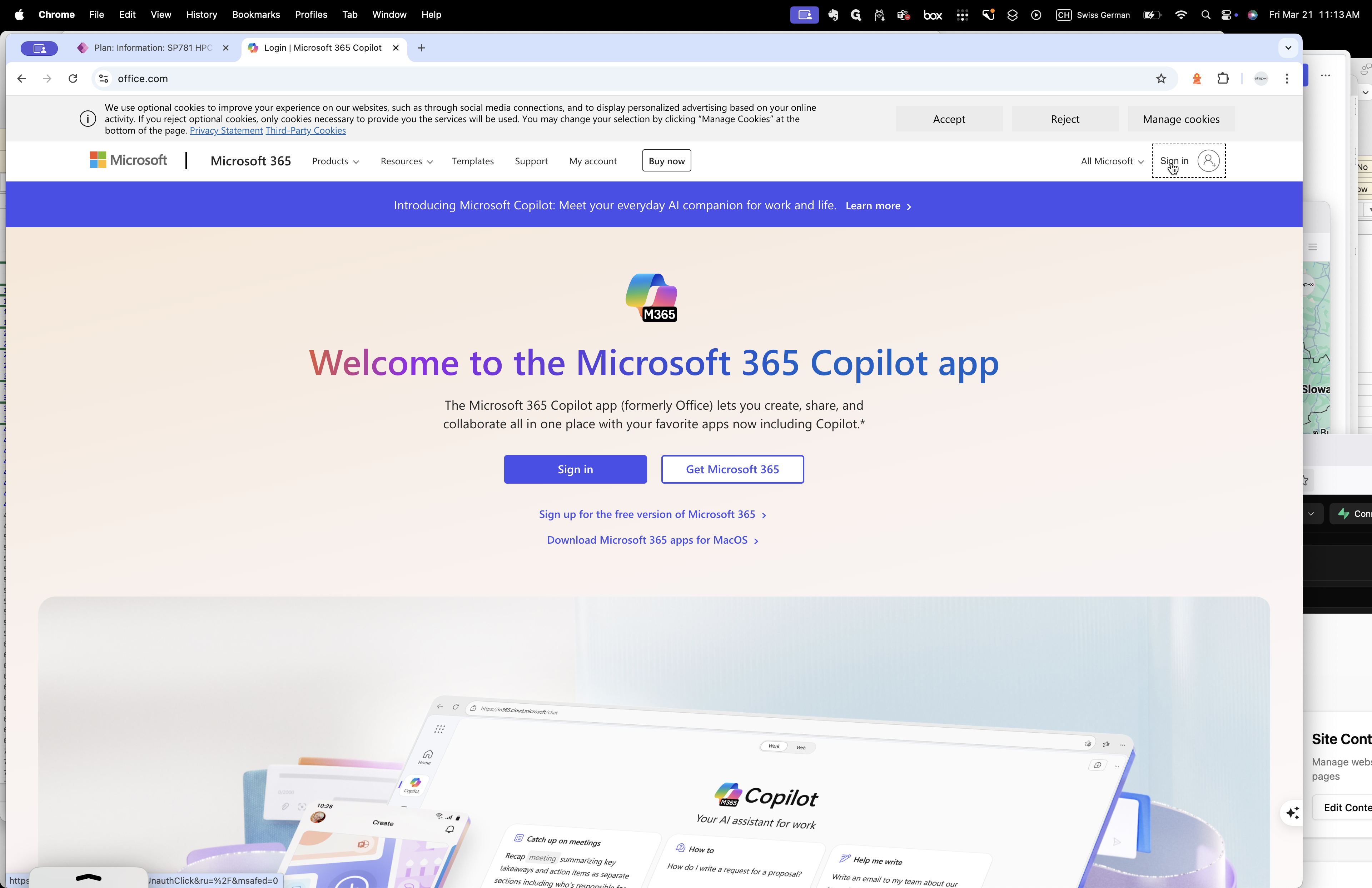1372x888 pixels.
Task: Click the M365 Copilot logo
Action: tap(651, 297)
